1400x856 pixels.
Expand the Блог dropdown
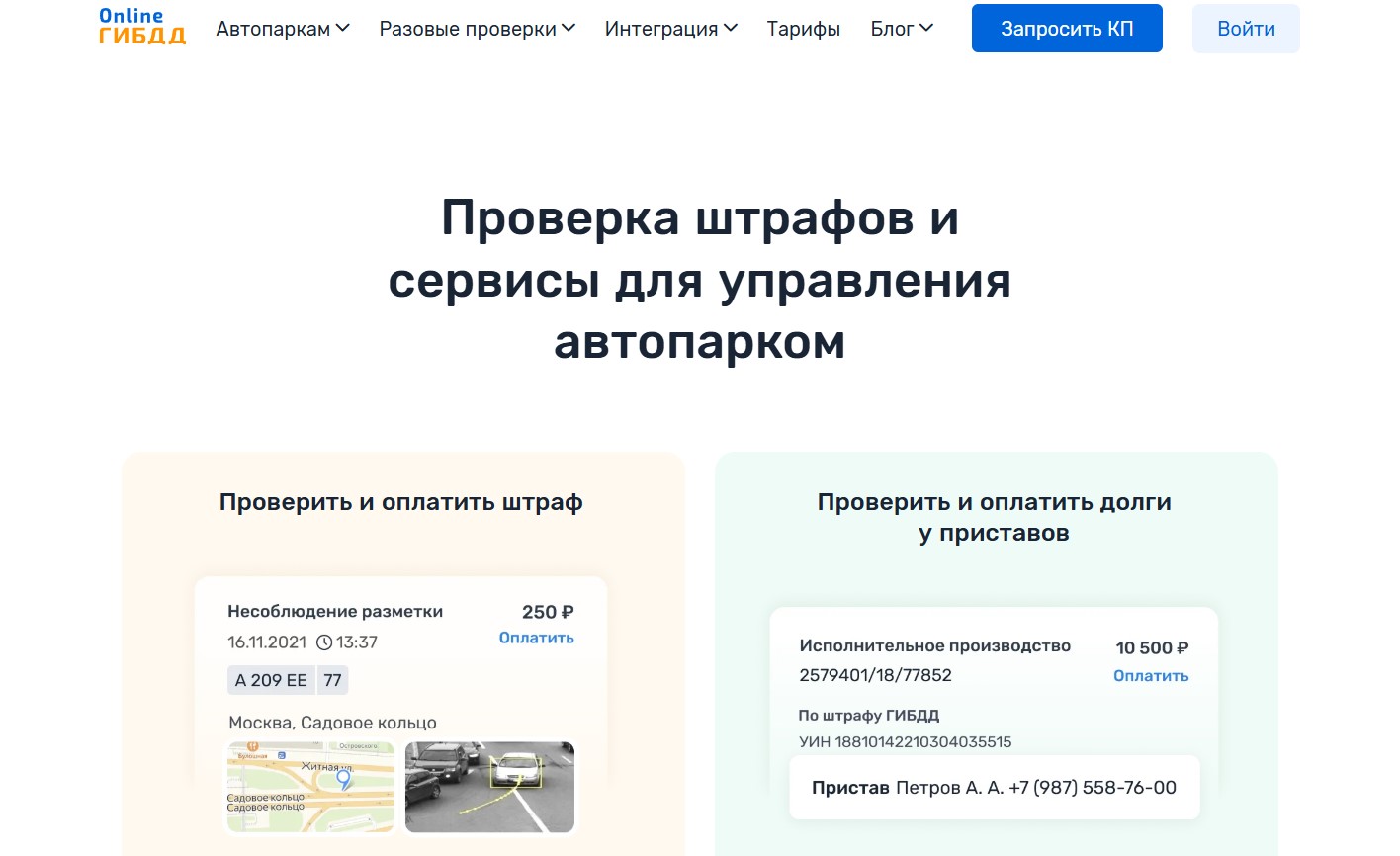pyautogui.click(x=901, y=29)
